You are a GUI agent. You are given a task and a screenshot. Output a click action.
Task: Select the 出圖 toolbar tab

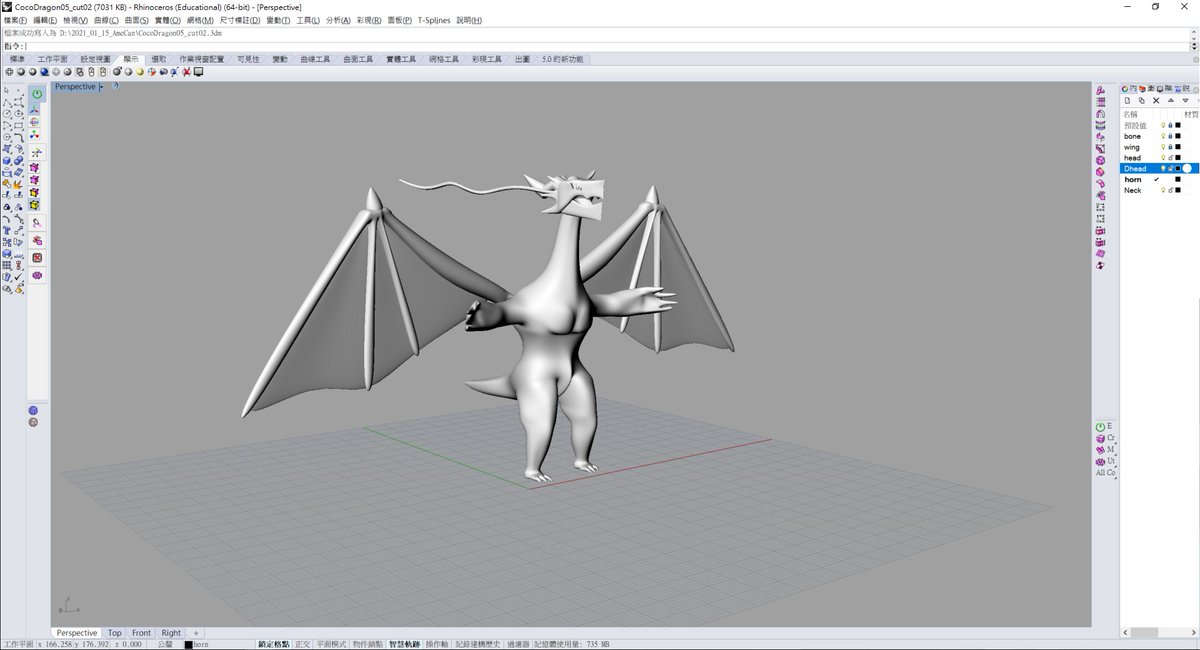[x=522, y=59]
